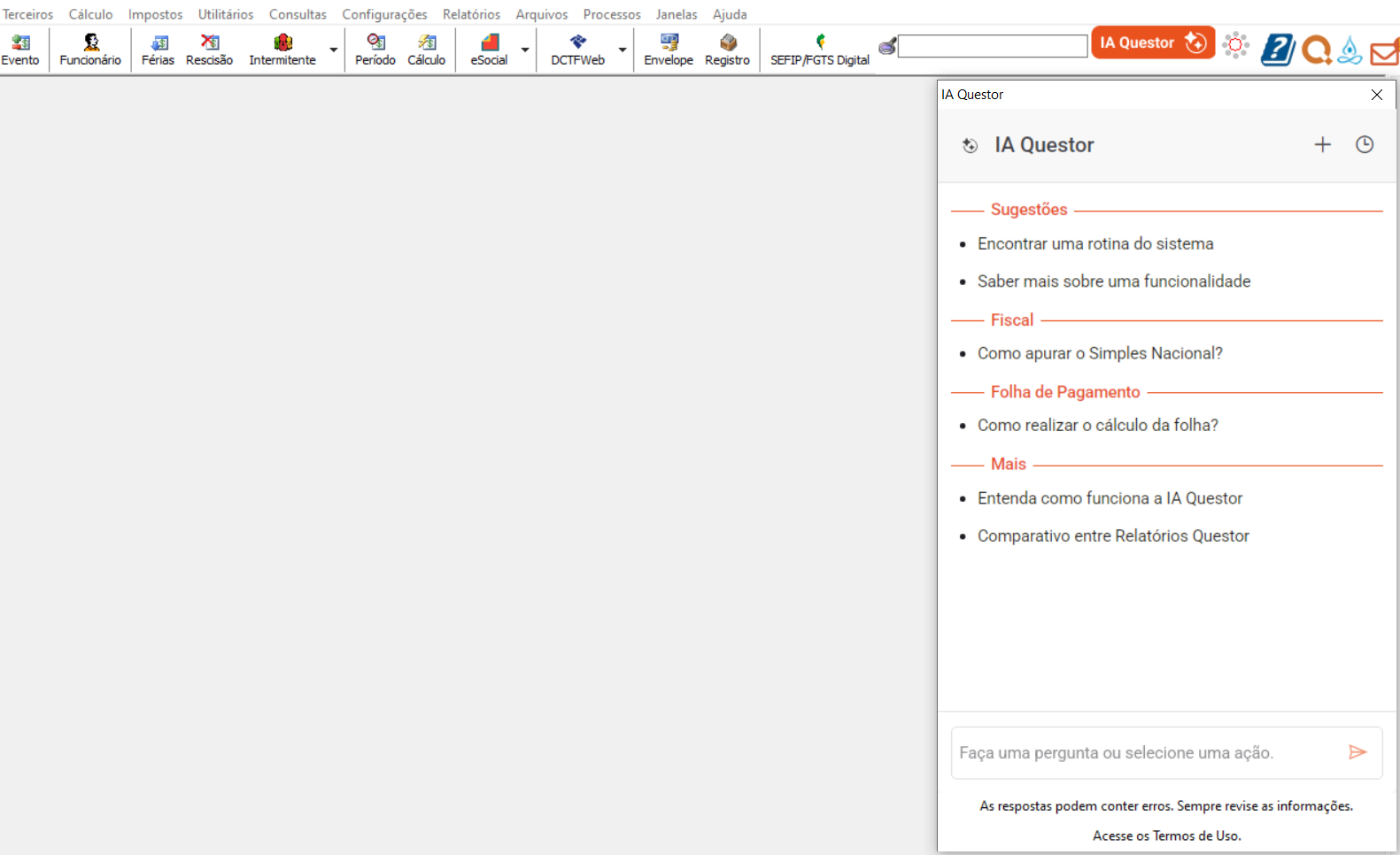This screenshot has width=1400, height=855.
Task: Click the question input field
Action: tap(1147, 753)
